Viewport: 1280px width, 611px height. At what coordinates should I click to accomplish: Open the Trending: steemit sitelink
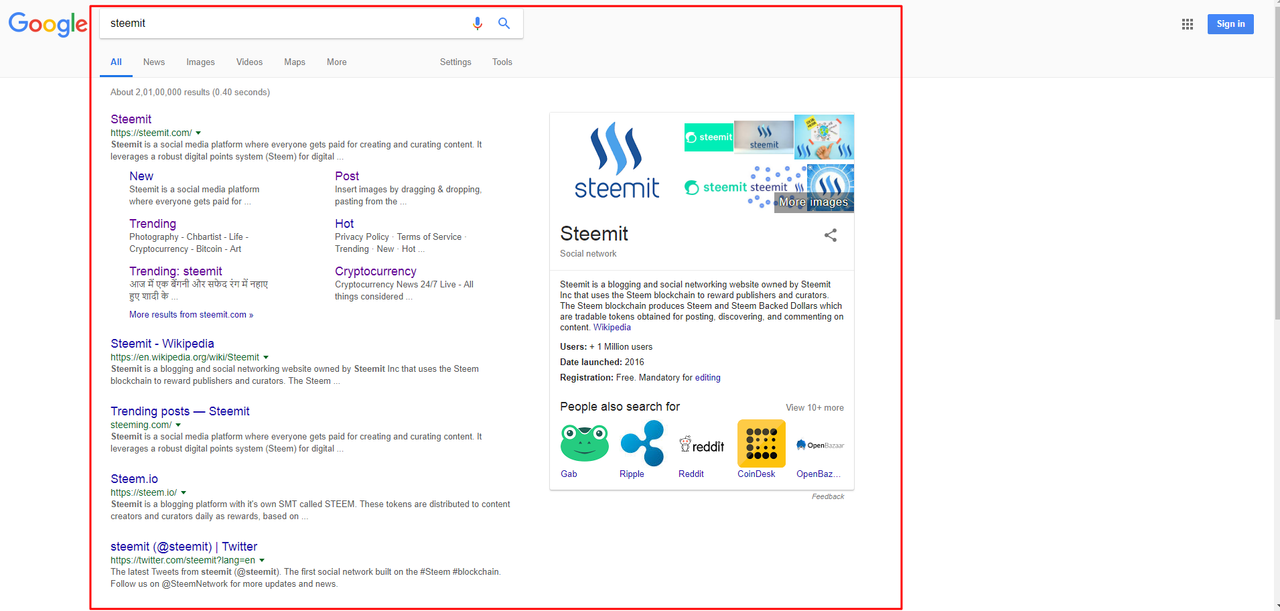pyautogui.click(x=176, y=271)
